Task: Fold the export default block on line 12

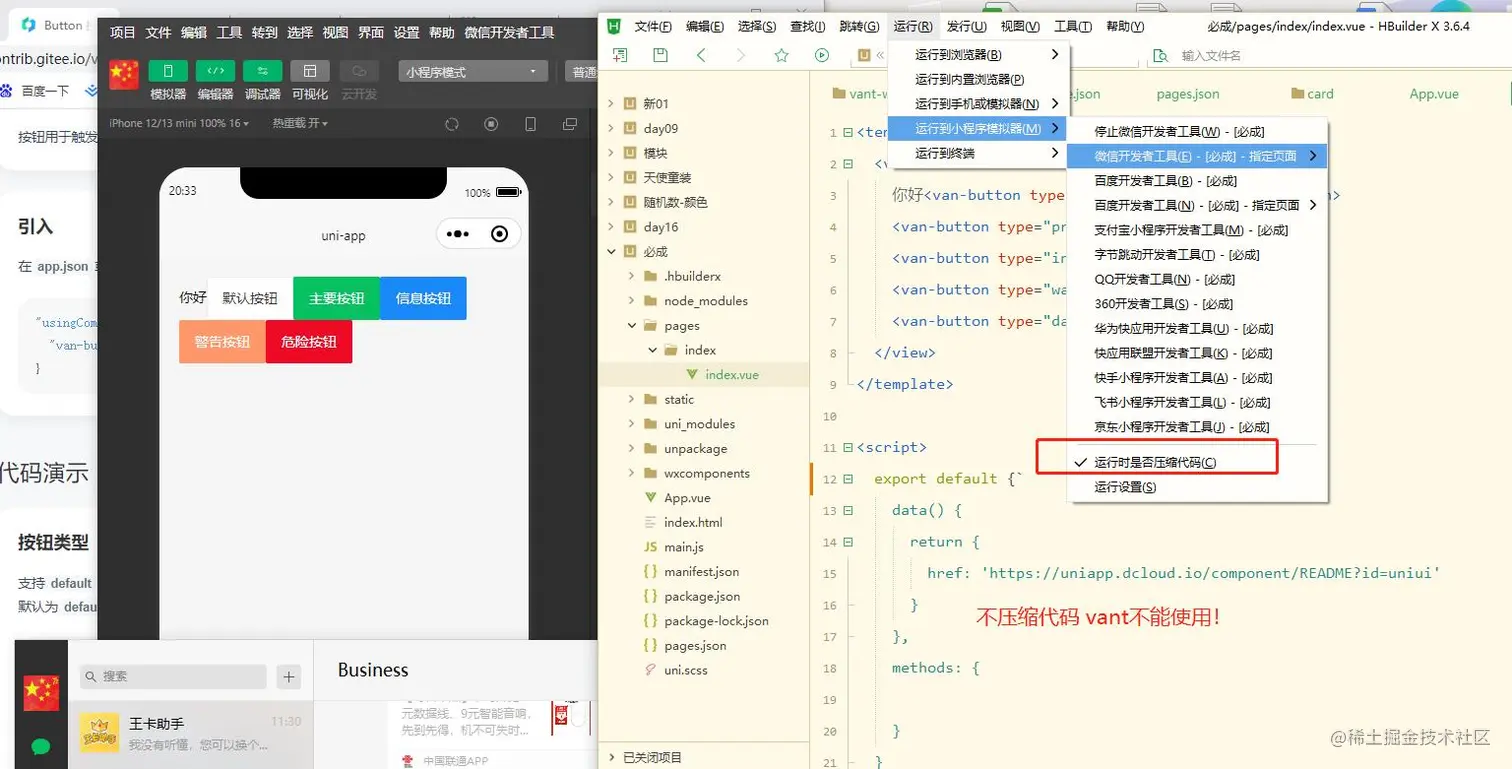Action: click(848, 479)
